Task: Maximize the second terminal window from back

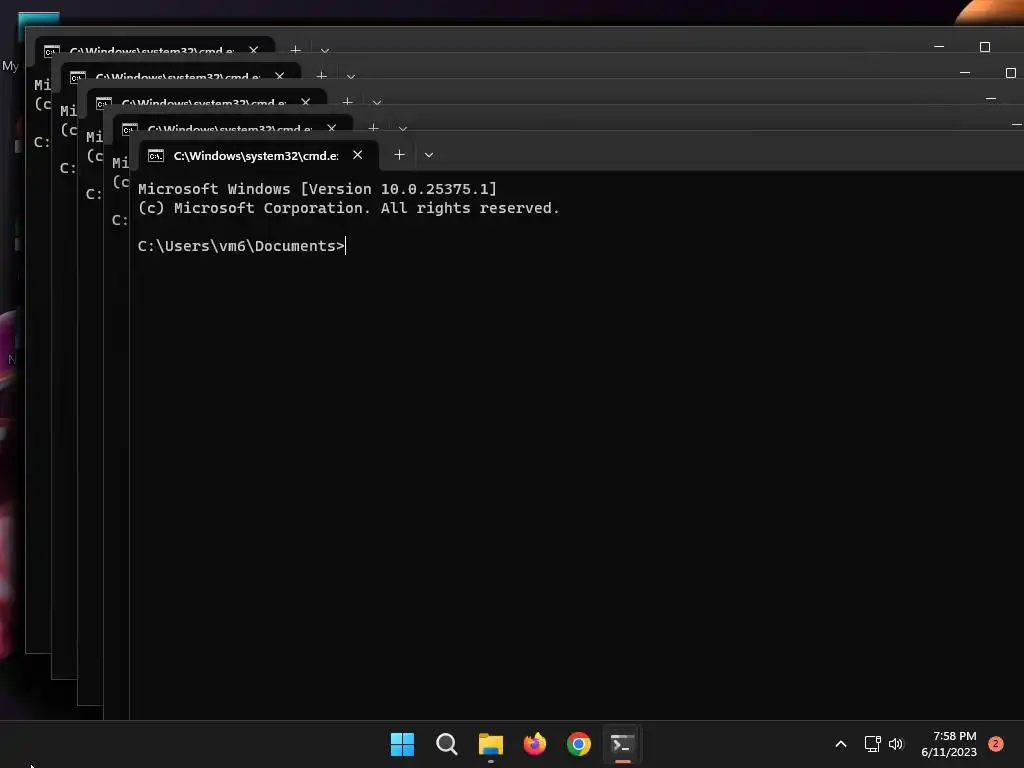Action: [x=1011, y=73]
